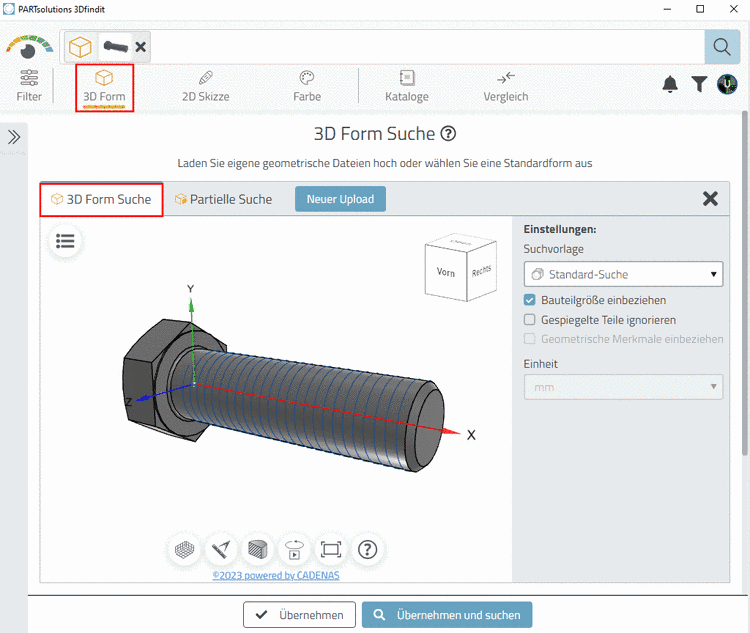
Task: Remove the bolt search chip
Action: coord(141,47)
